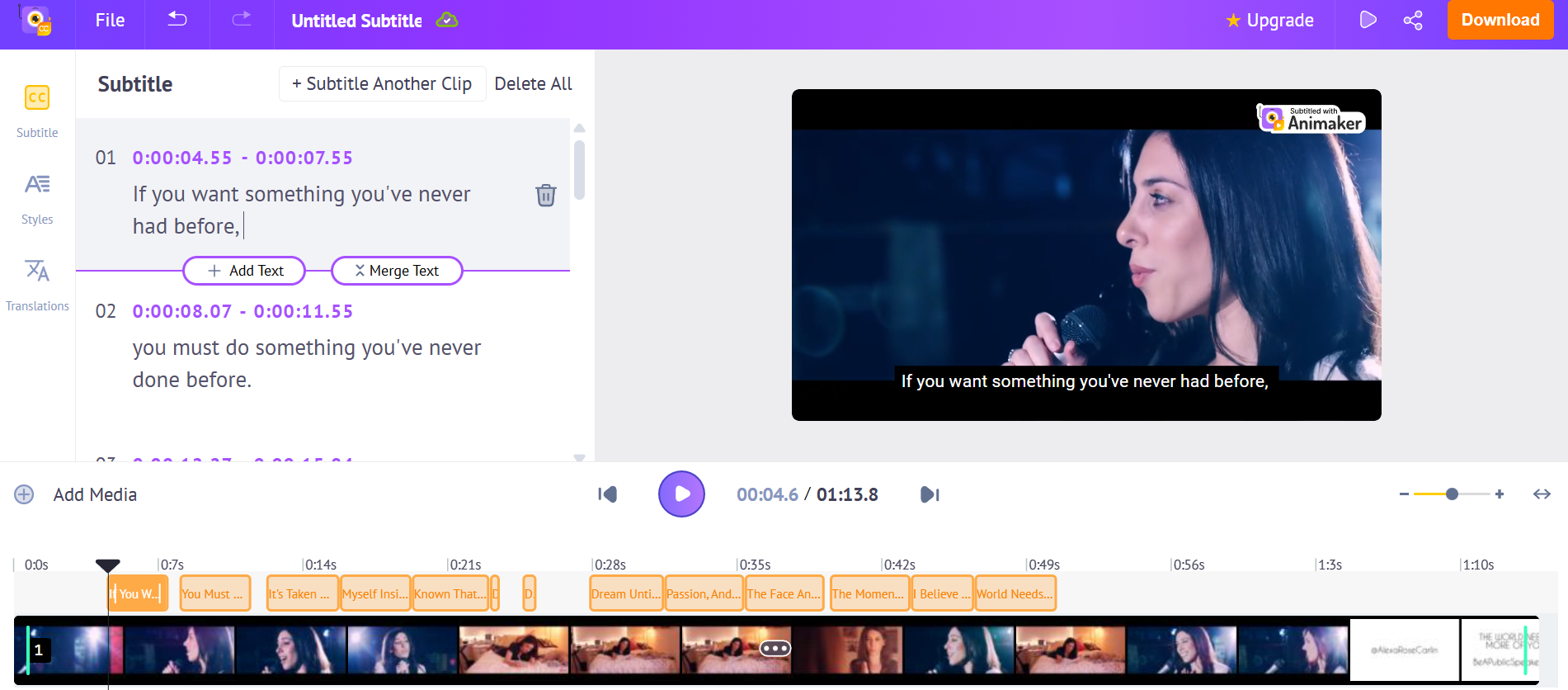1568x690 pixels.
Task: Click the orange Download button
Action: click(1500, 20)
